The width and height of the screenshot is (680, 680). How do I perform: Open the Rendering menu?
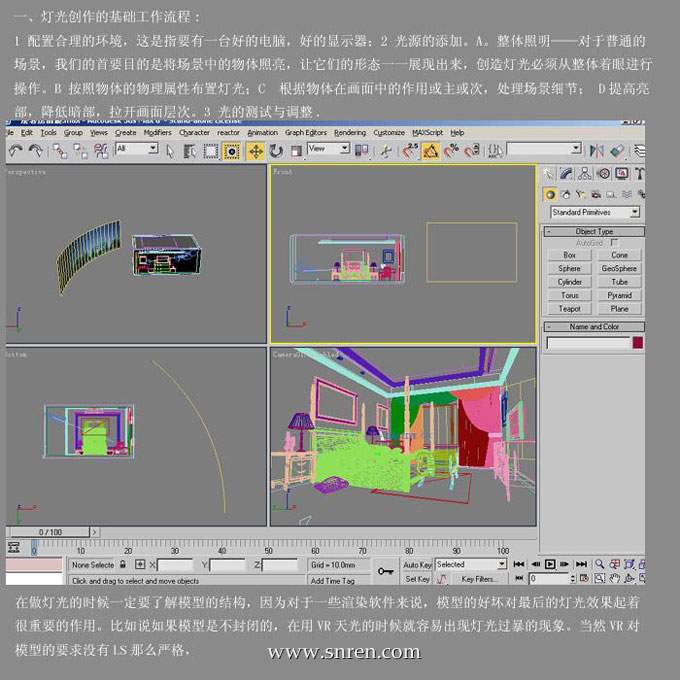[350, 133]
